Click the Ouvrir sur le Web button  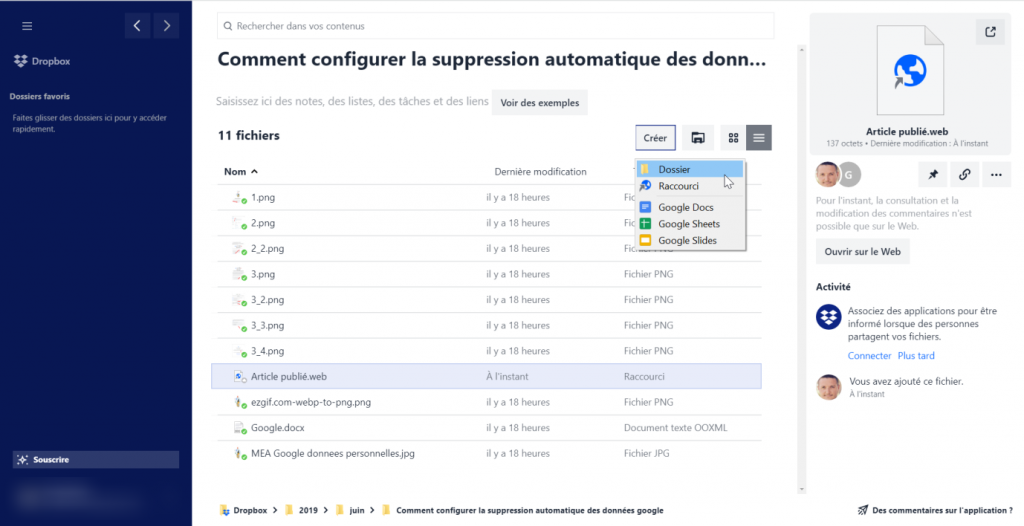pos(862,252)
